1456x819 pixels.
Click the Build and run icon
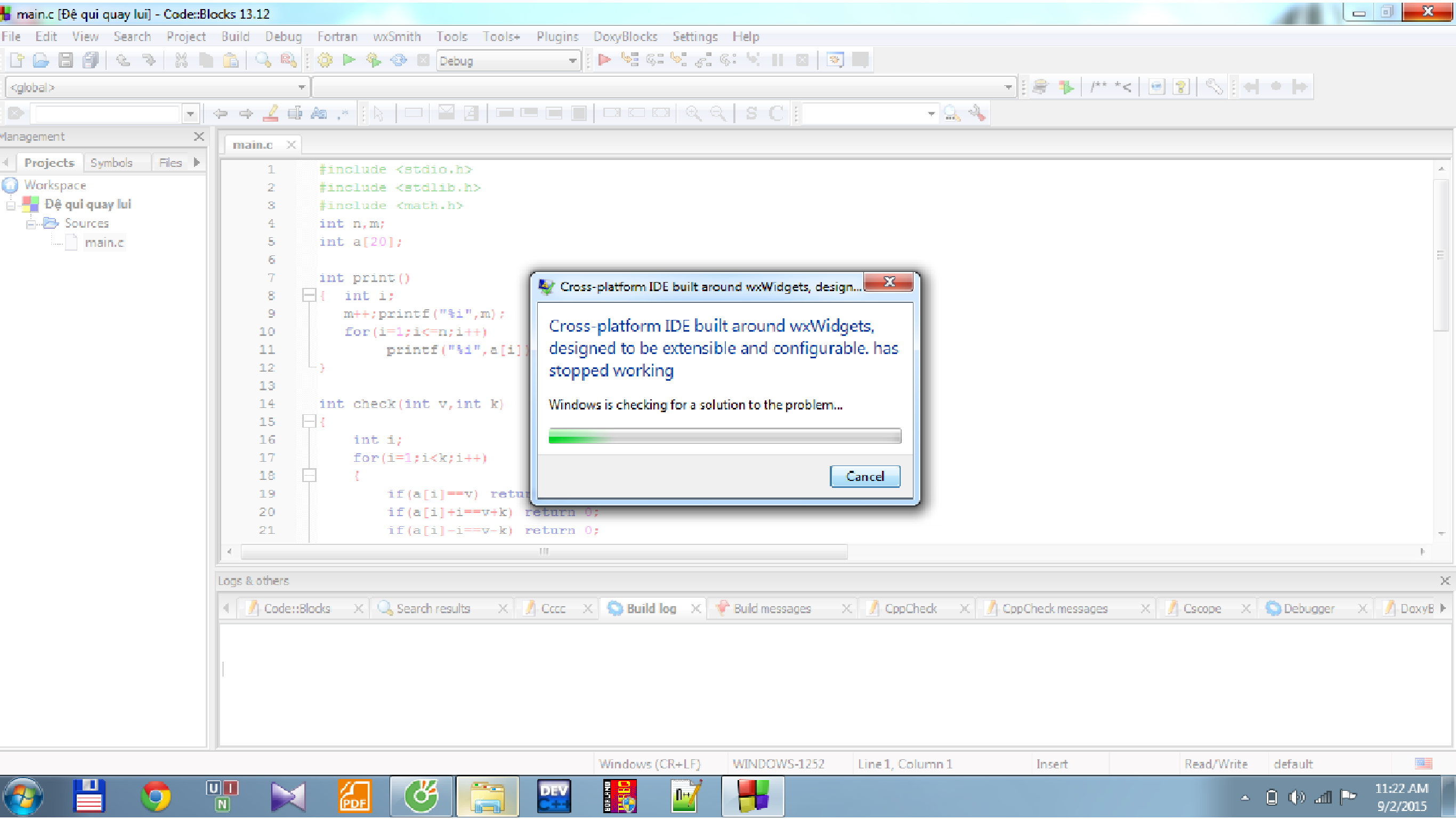pos(374,61)
